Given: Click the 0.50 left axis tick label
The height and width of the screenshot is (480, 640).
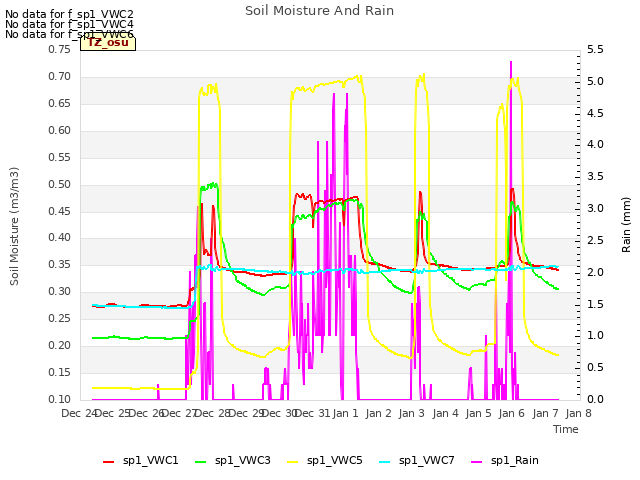Looking at the screenshot, I should [60, 184].
